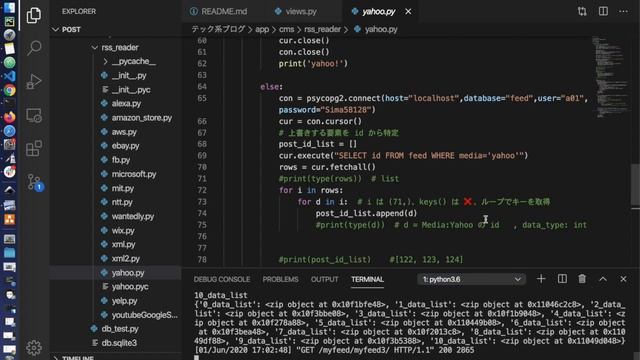
Task: Open the Search view in activity bar
Action: click(x=33, y=48)
